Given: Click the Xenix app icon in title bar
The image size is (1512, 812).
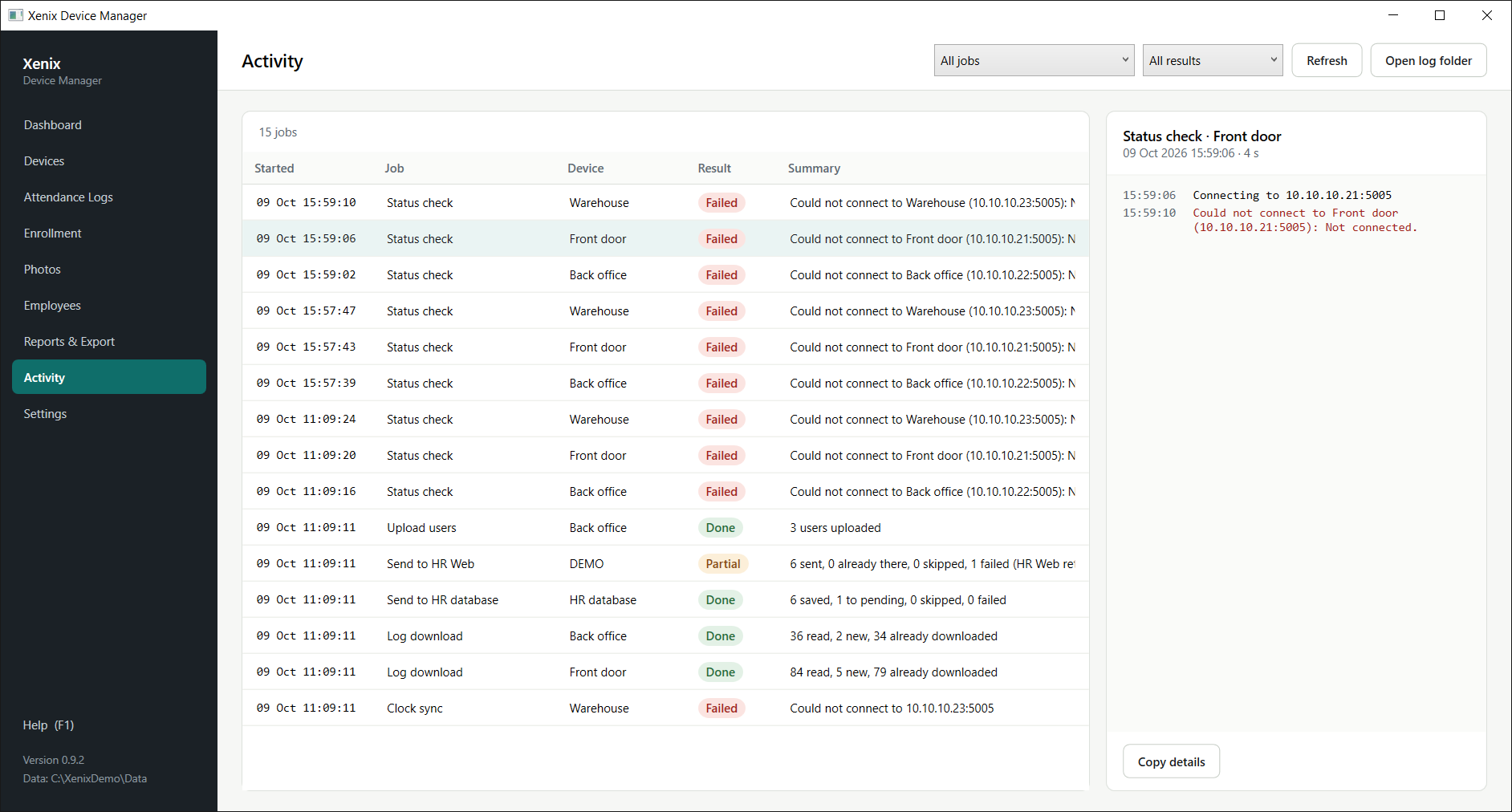Looking at the screenshot, I should (15, 15).
